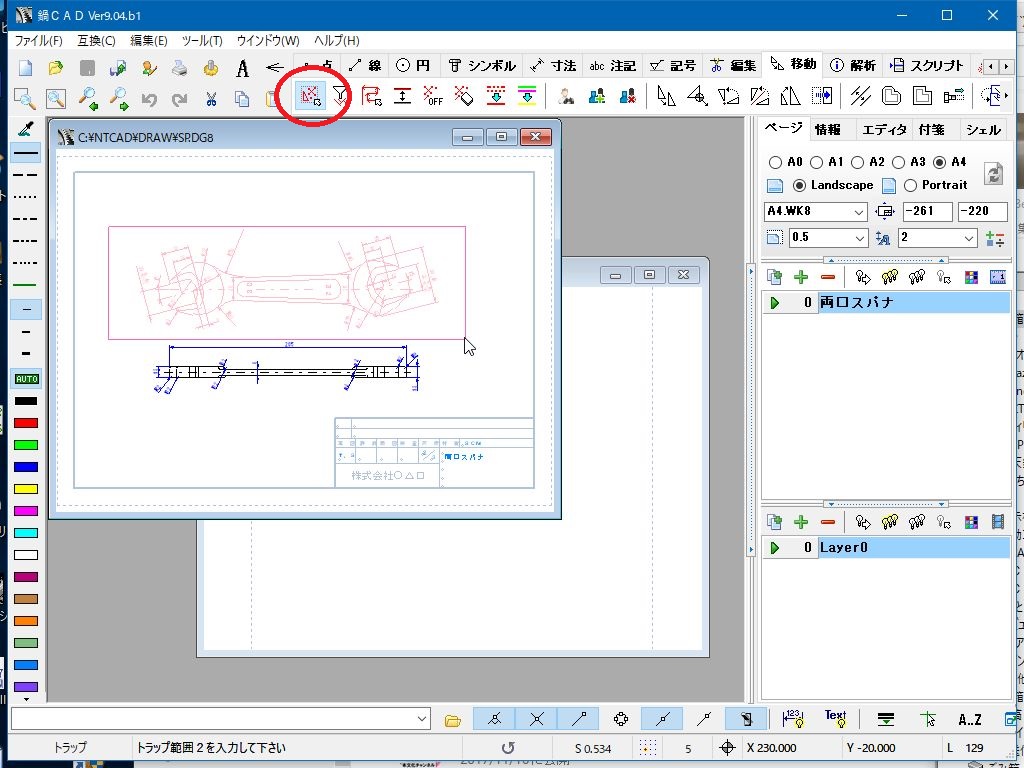The image size is (1024, 768).
Task: Delete page using the red minus icon
Action: (x=827, y=277)
